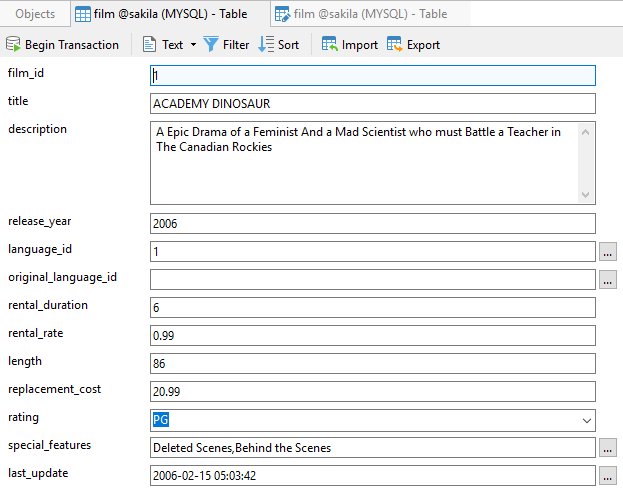The height and width of the screenshot is (495, 623).
Task: Open the Filter funnel tool
Action: pos(211,44)
